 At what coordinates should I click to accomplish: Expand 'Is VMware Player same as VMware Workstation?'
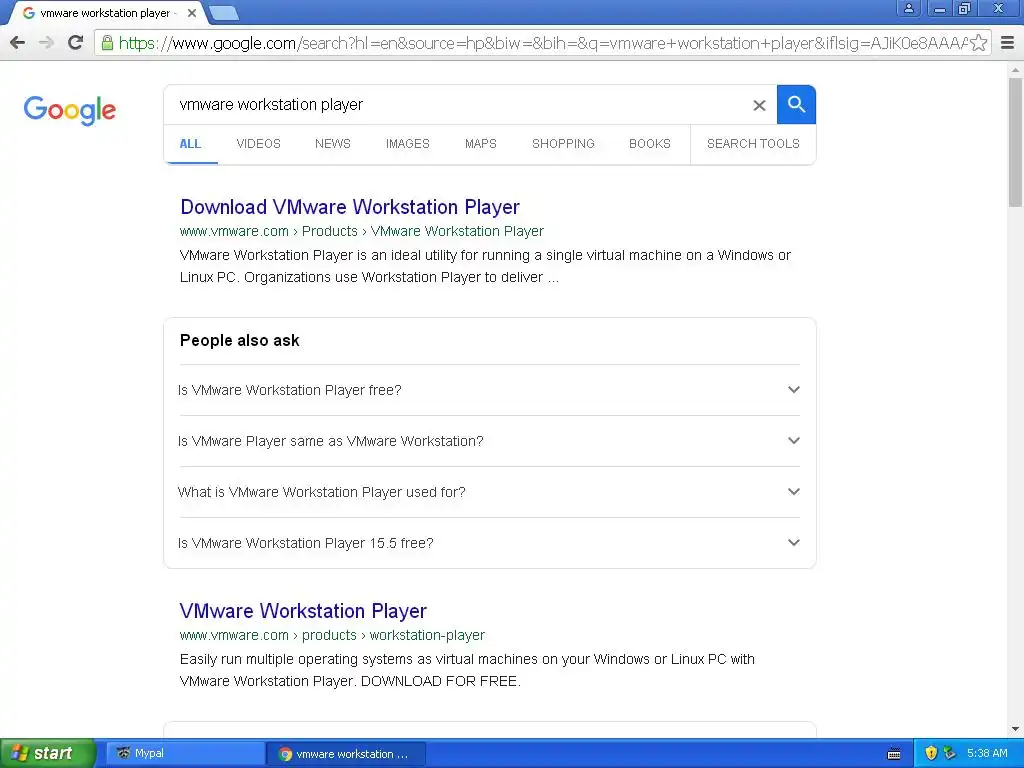[x=489, y=441]
